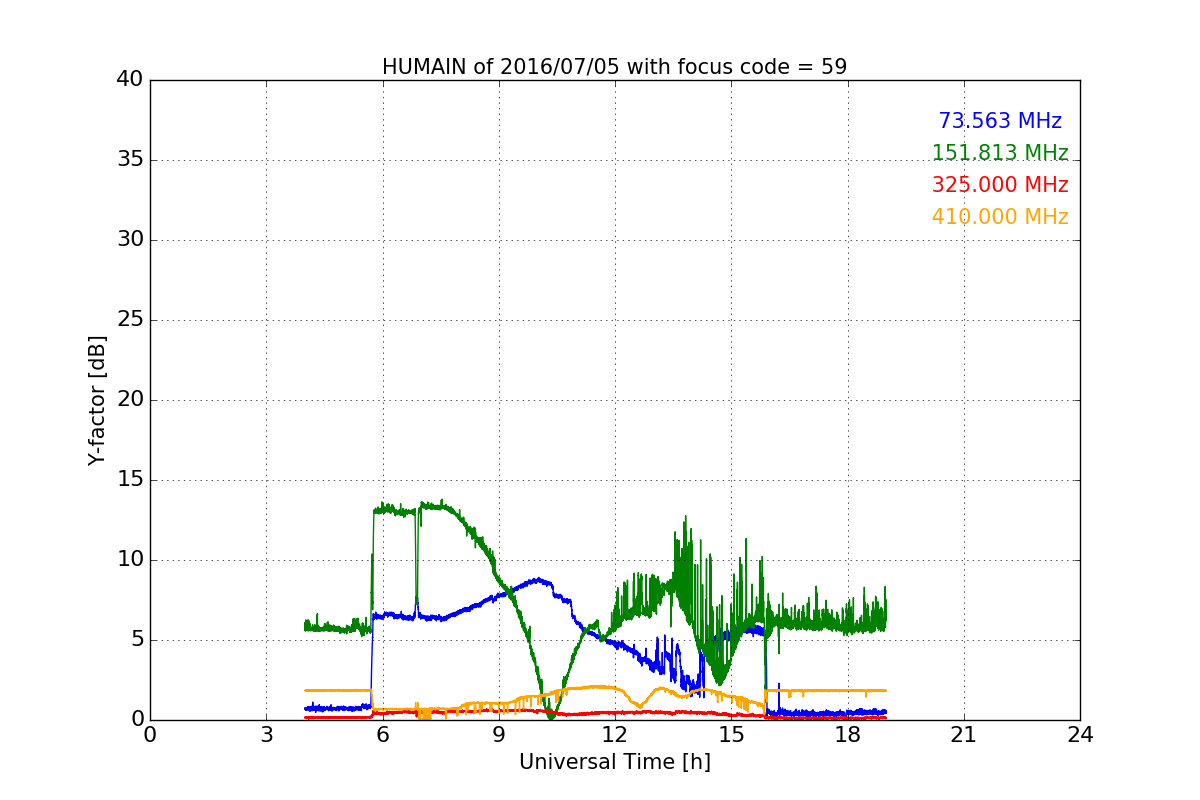
Task: Click the y-axis tick label '5'
Action: [136, 640]
